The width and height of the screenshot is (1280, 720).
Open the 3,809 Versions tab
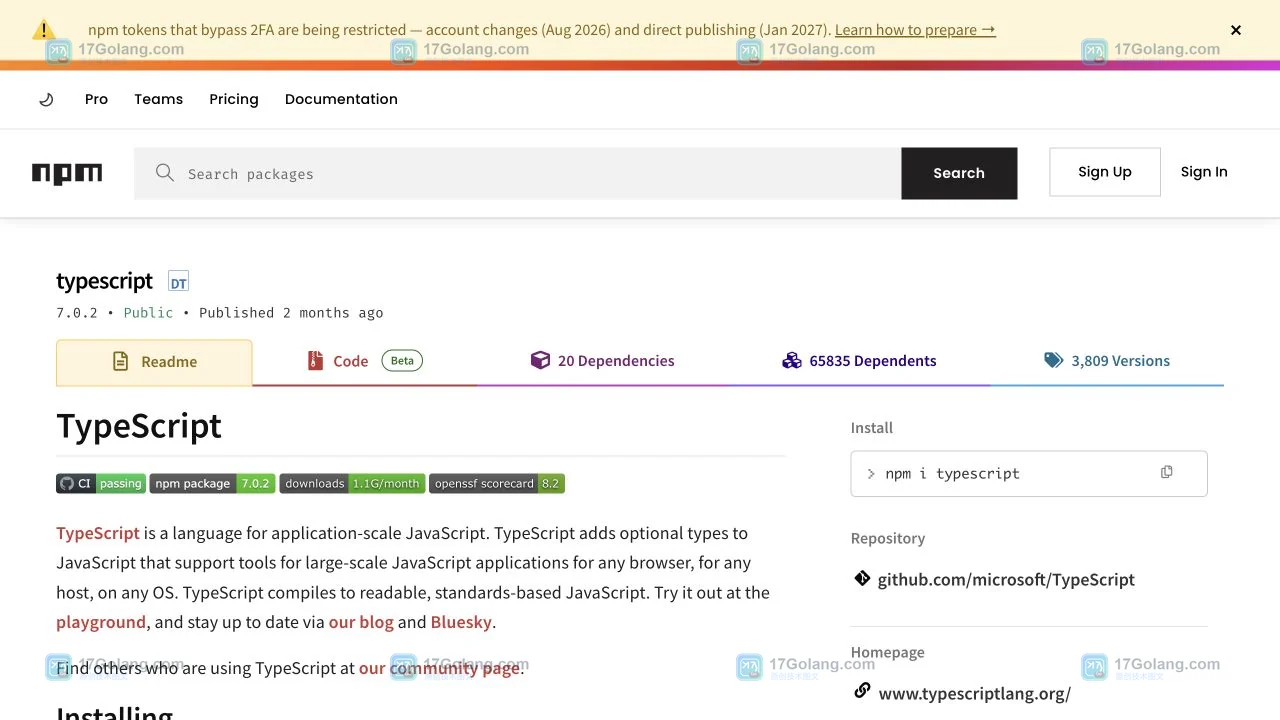pos(1107,361)
